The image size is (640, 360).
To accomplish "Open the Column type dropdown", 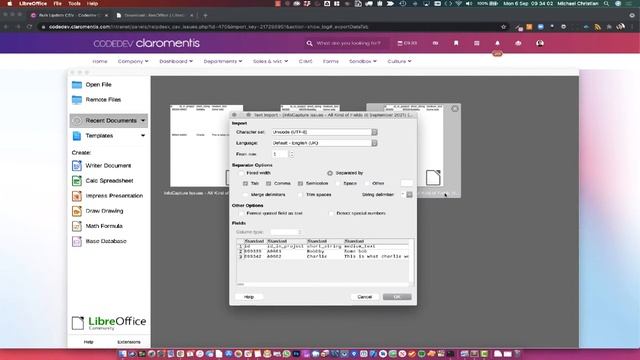I will tap(286, 232).
